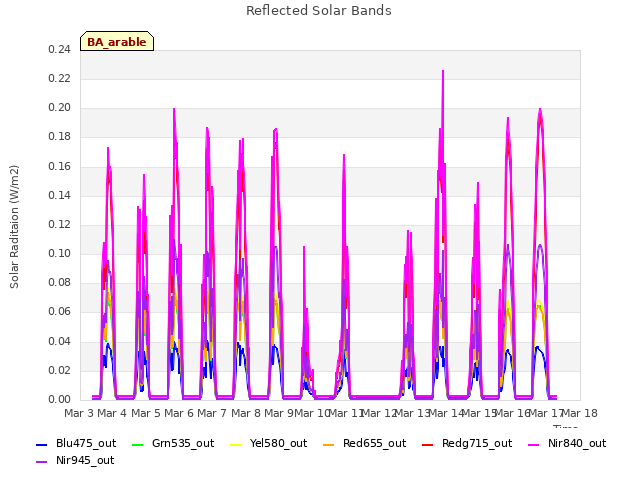Screen dimensions: 640x480
Task: Toggle the Grn535_out legend entry
Action: (x=173, y=443)
